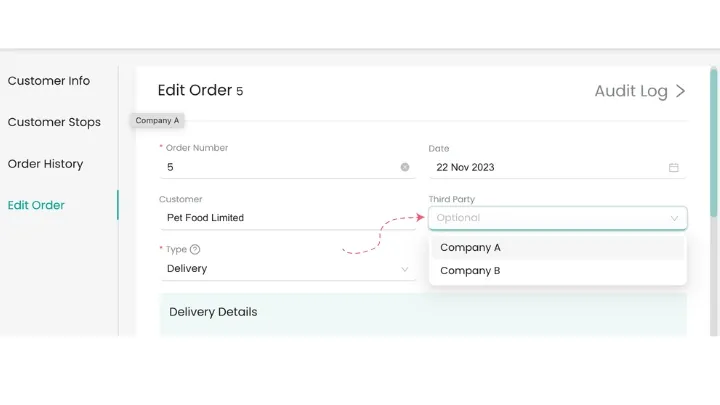
Task: Open the Audit Log link
Action: [631, 91]
